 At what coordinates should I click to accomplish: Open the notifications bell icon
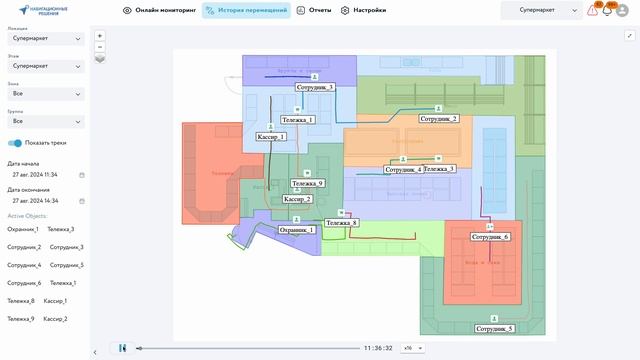607,10
